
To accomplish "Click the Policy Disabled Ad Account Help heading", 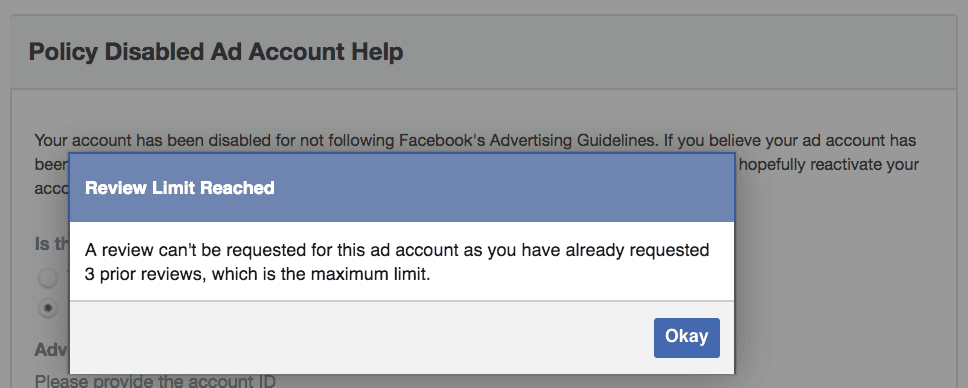I will tap(216, 52).
